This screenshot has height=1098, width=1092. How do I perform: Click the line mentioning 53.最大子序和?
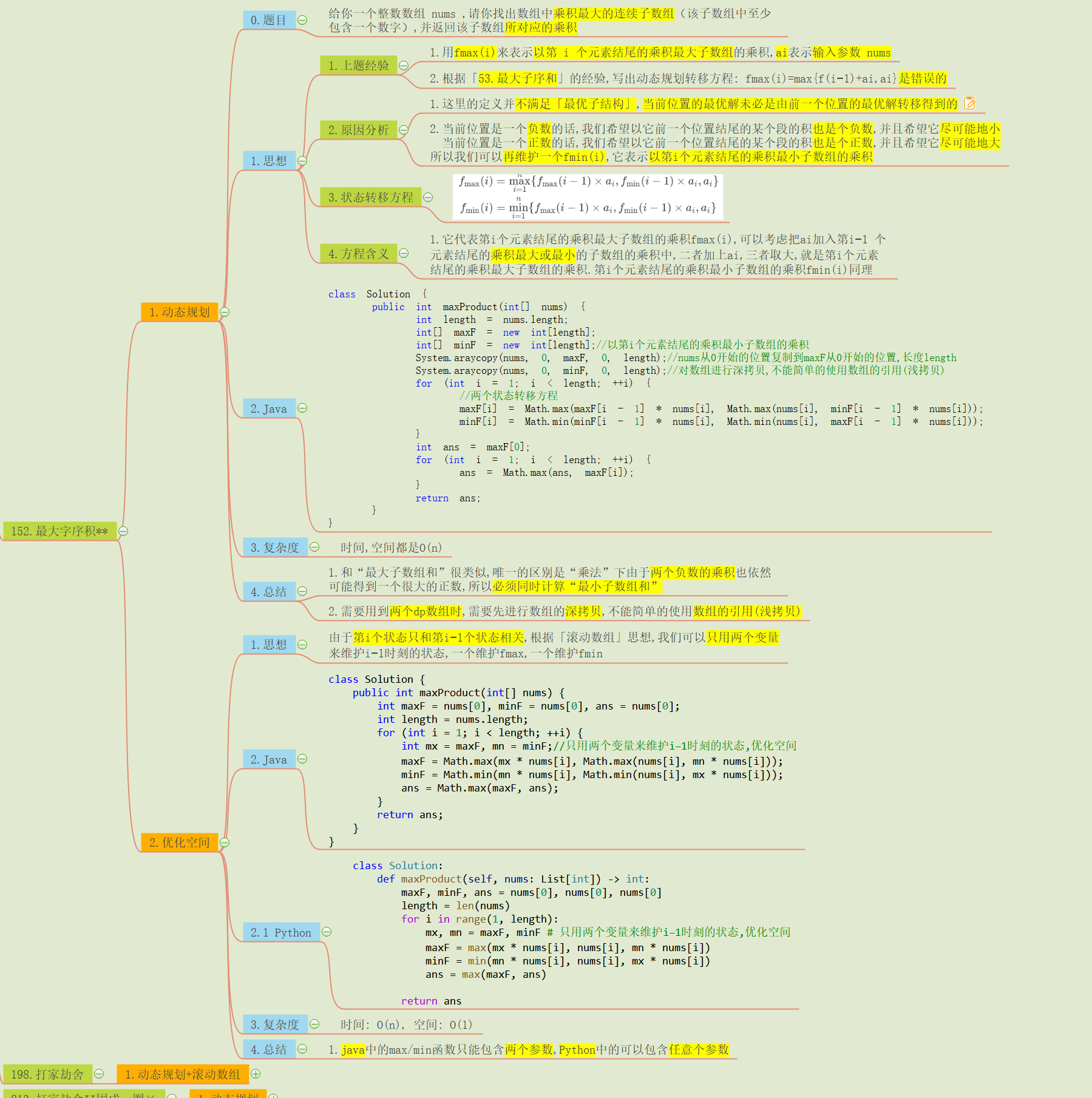688,78
